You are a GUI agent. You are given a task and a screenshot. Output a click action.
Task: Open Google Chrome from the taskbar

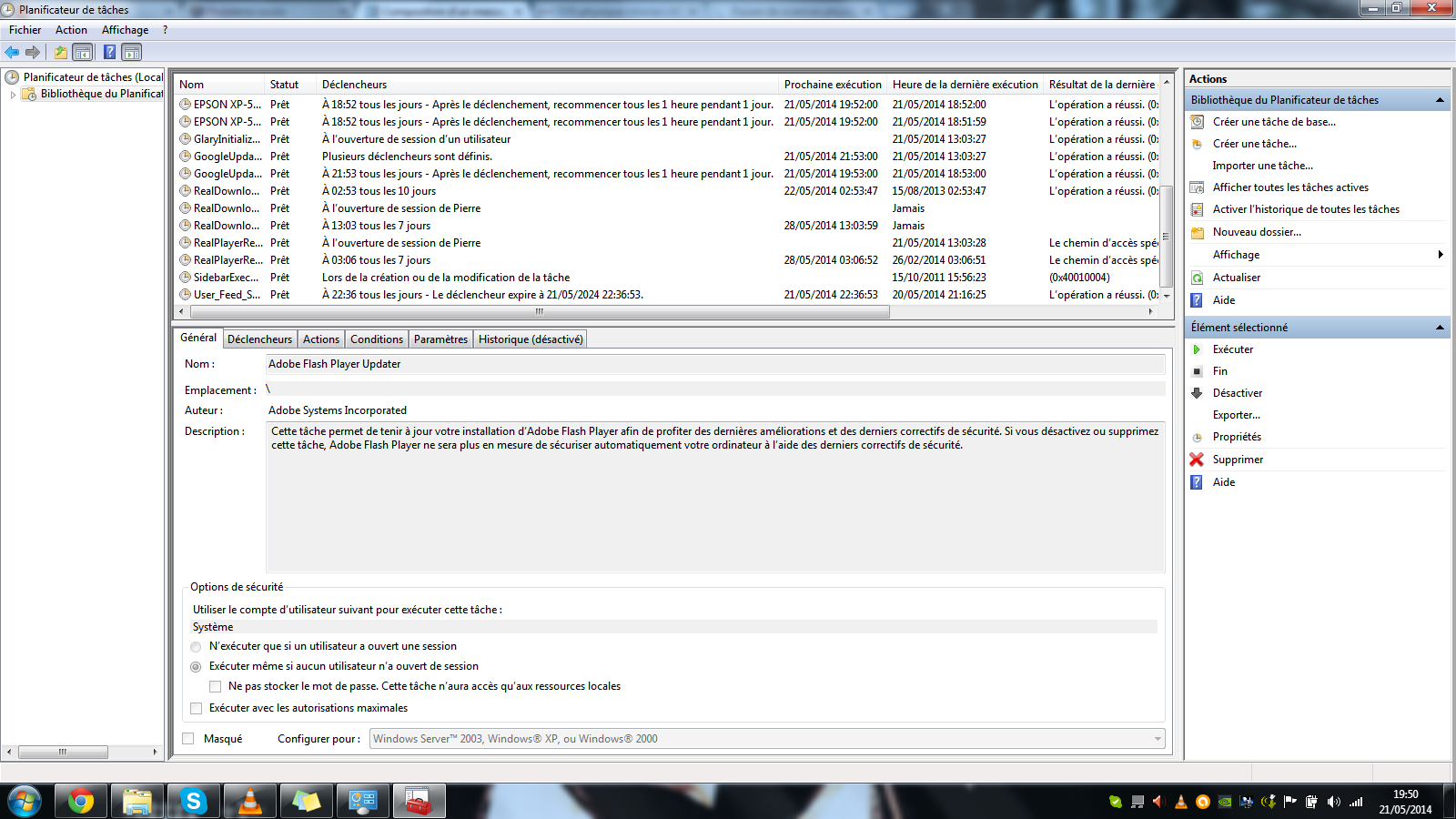80,801
